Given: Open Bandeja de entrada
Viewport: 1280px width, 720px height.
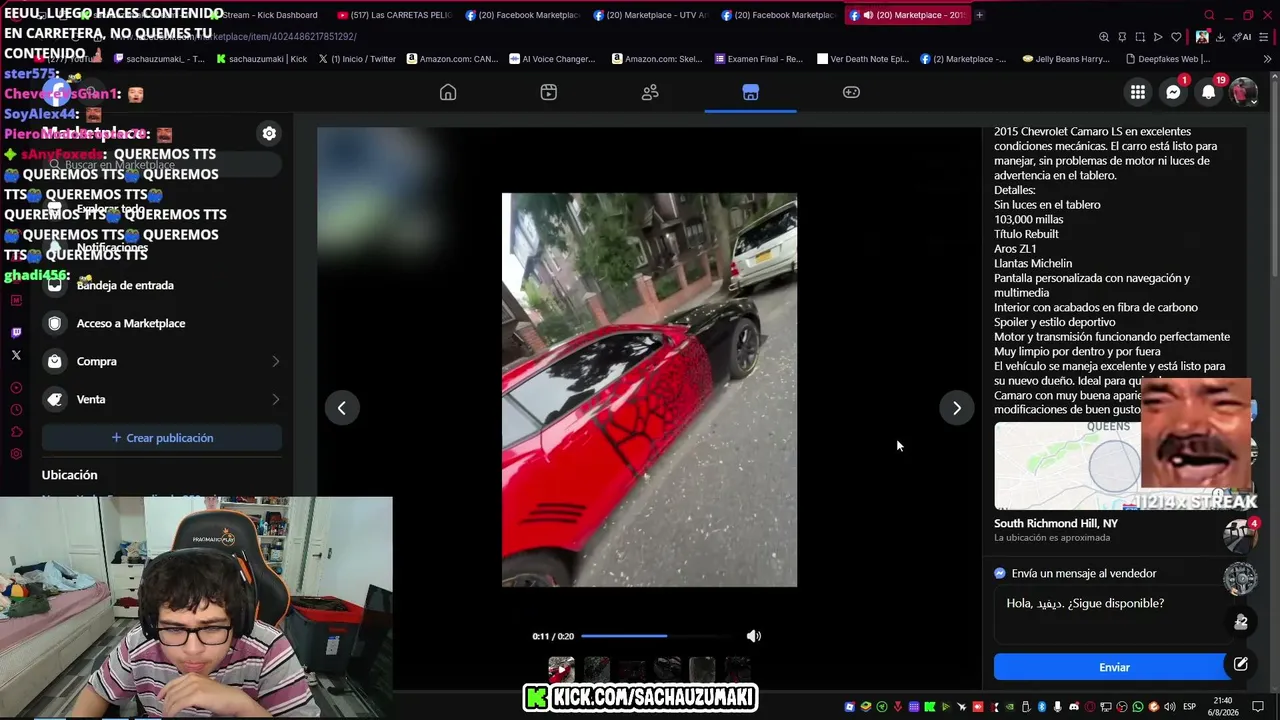Looking at the screenshot, I should [x=162, y=285].
